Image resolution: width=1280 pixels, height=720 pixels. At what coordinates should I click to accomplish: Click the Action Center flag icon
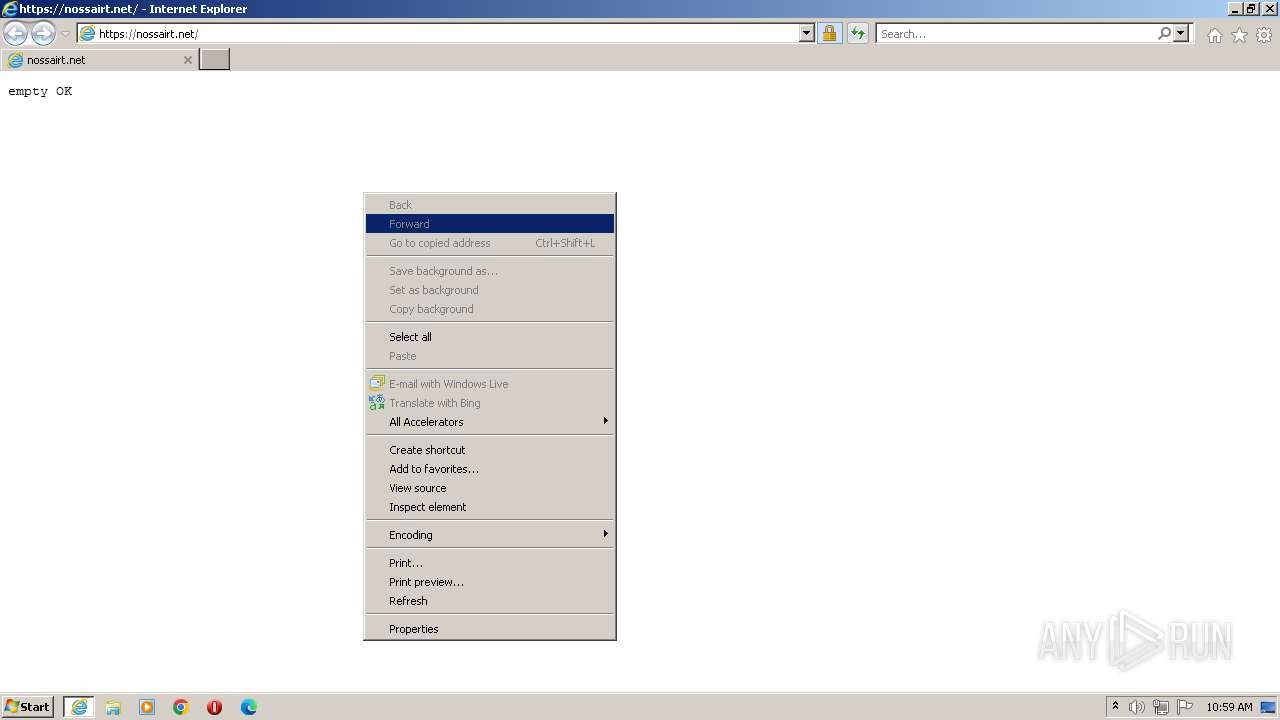point(1185,707)
